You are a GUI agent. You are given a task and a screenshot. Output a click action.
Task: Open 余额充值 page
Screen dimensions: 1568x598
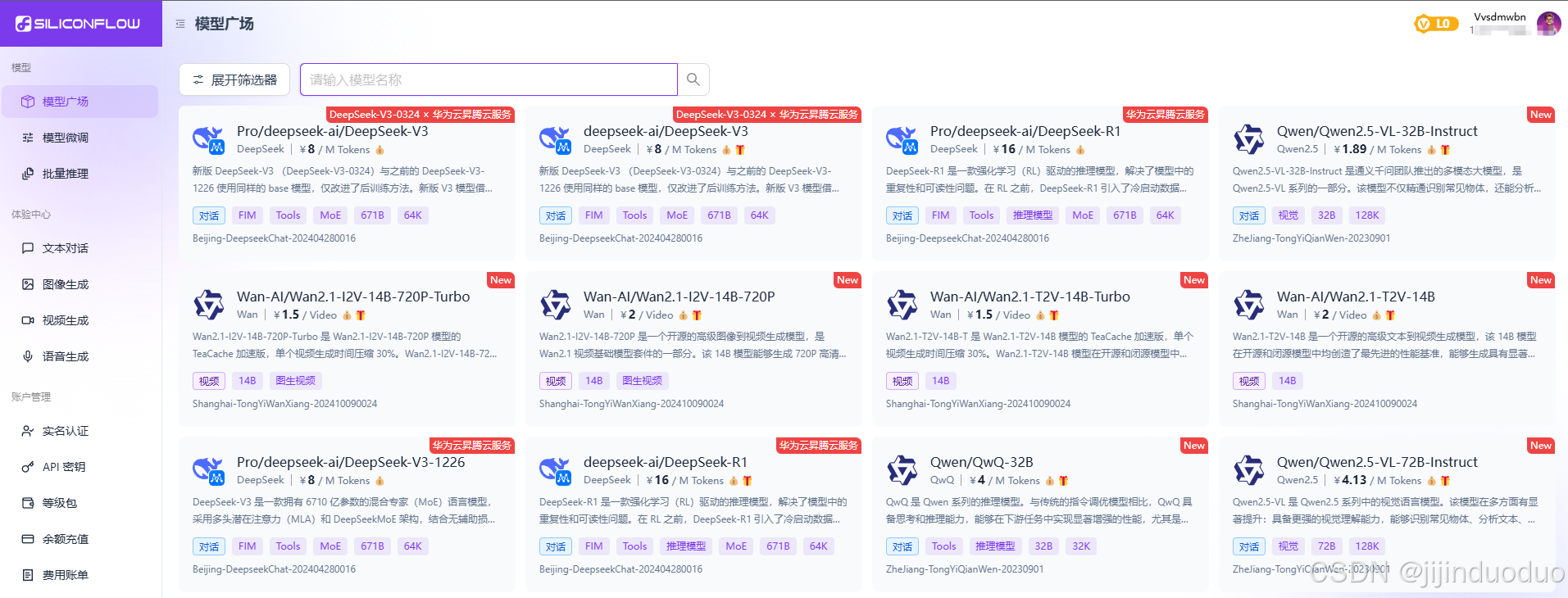pos(80,539)
